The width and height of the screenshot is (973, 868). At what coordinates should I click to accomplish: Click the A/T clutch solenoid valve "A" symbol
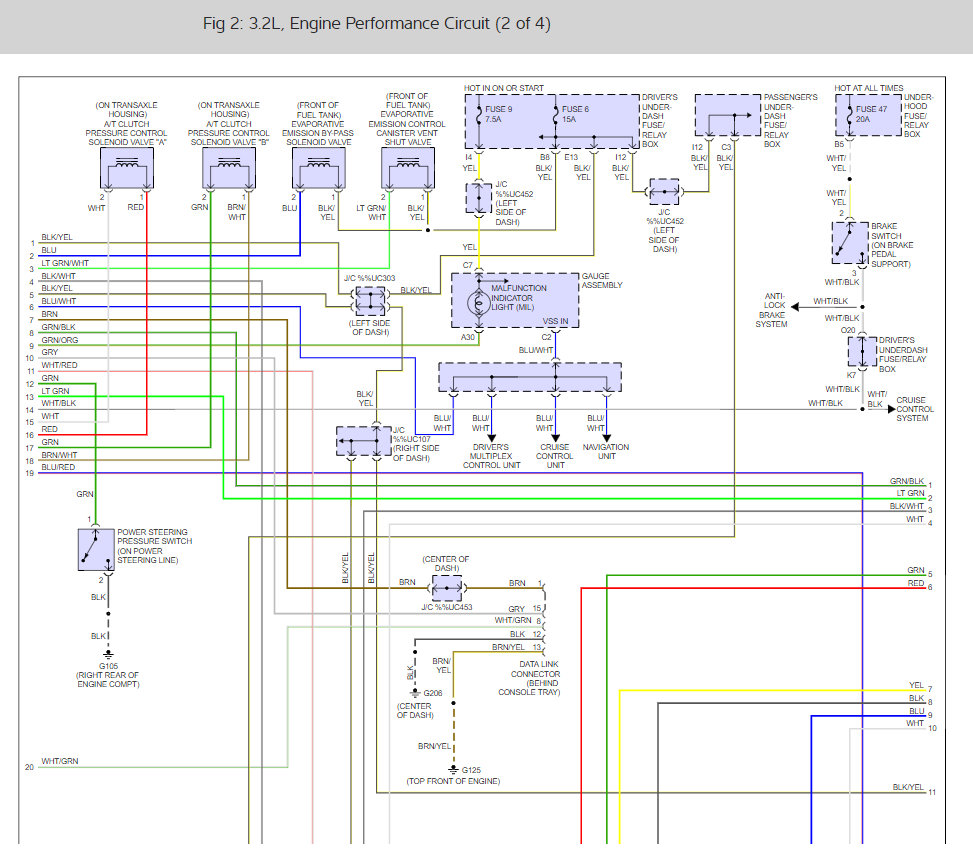click(x=127, y=168)
